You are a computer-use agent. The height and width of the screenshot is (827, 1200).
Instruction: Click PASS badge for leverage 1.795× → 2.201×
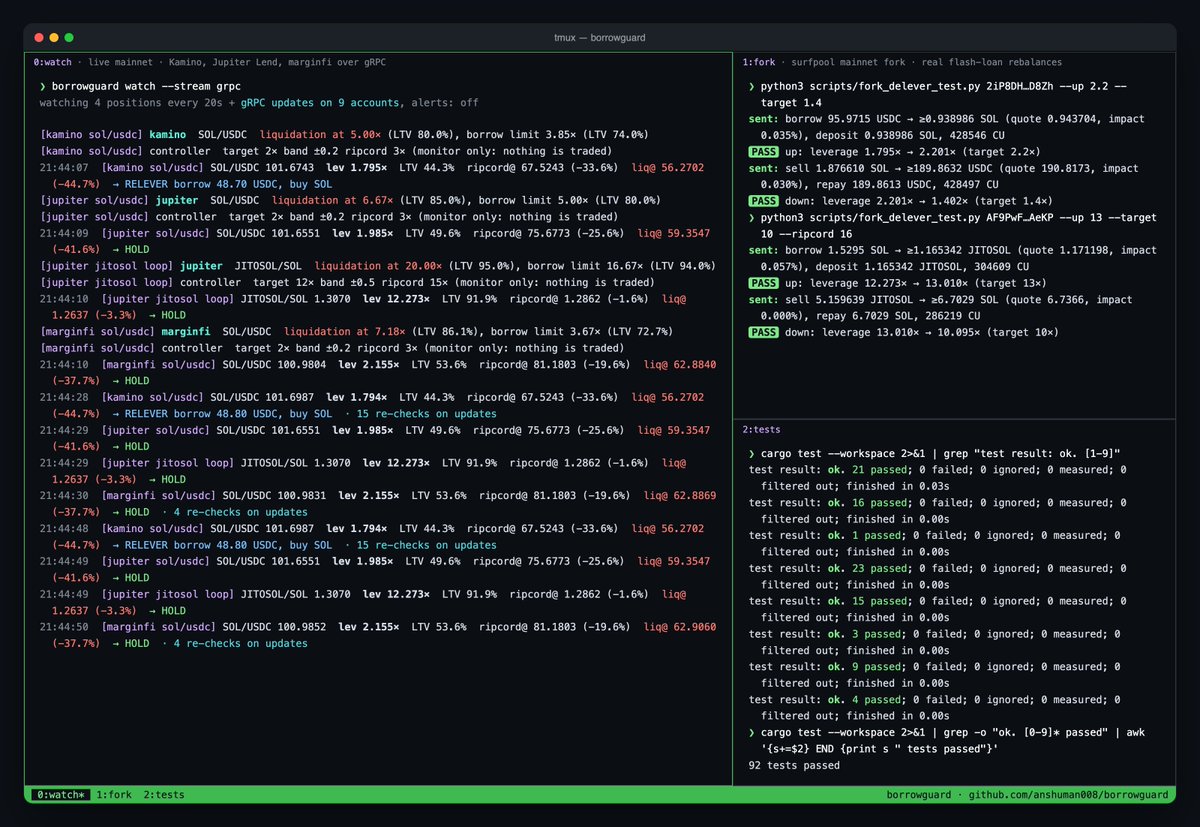(x=764, y=151)
